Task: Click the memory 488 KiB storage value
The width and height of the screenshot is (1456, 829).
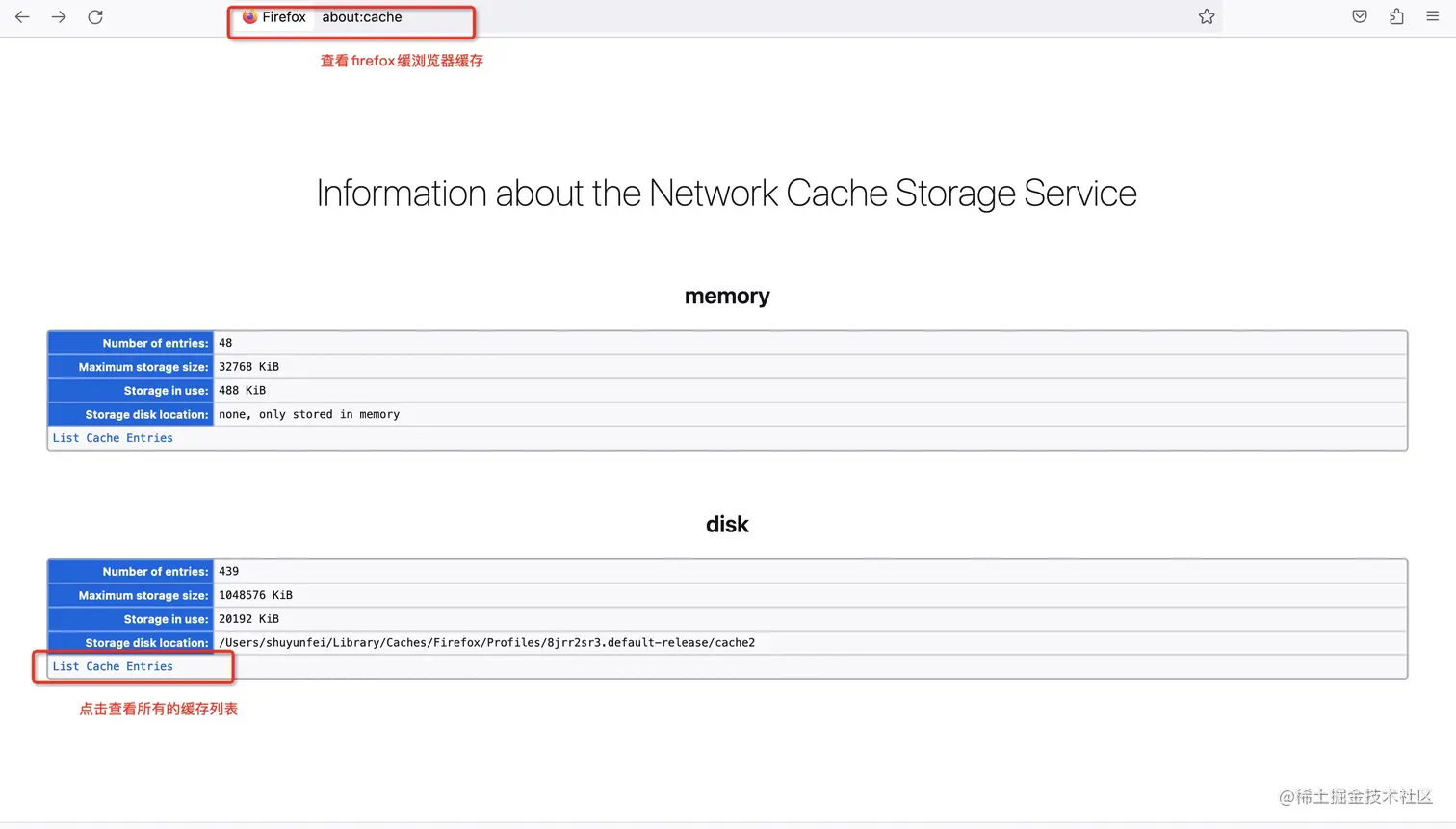Action: point(242,391)
